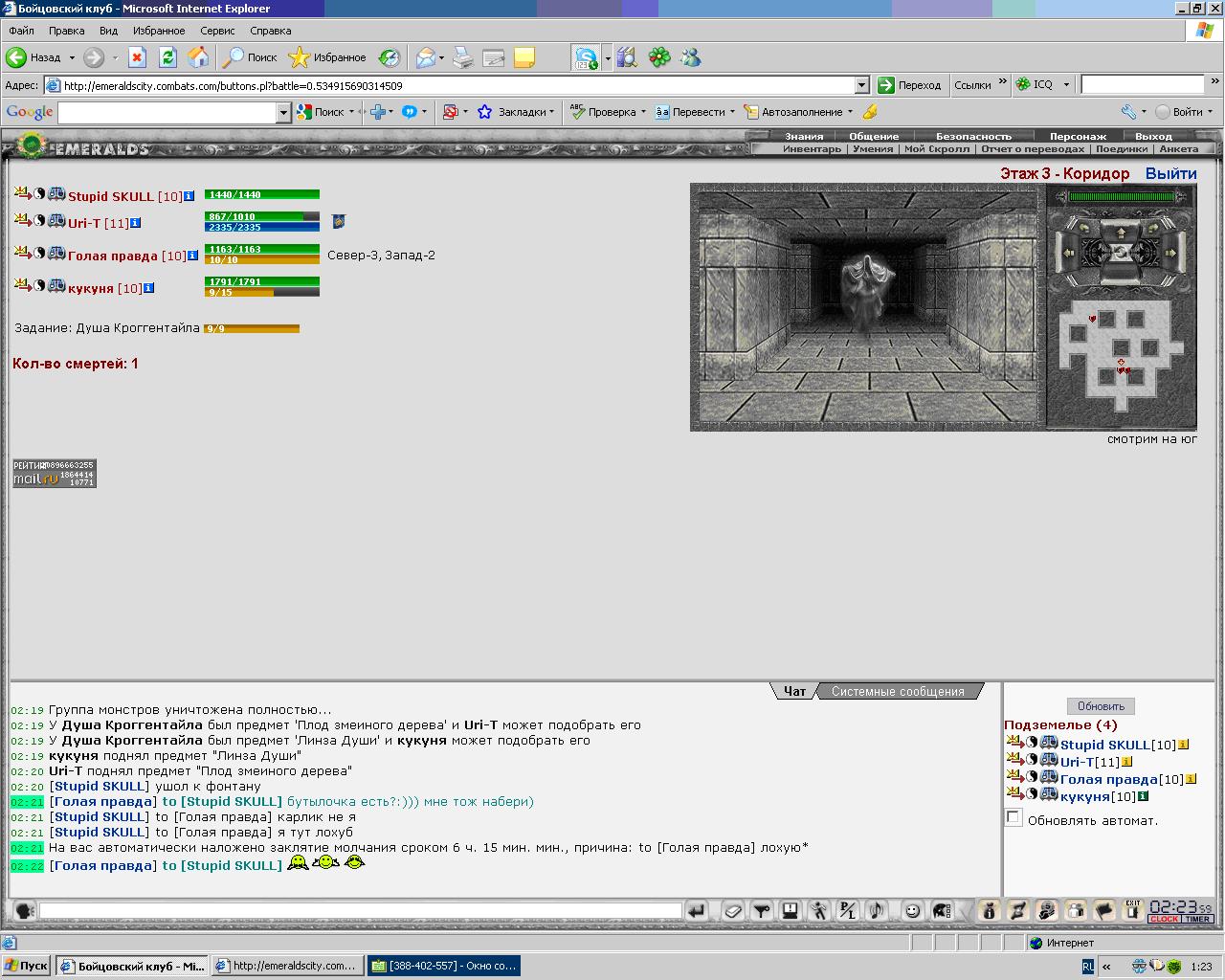The height and width of the screenshot is (980, 1225).
Task: Move forward with the dungeon up arrow
Action: (x=1121, y=233)
